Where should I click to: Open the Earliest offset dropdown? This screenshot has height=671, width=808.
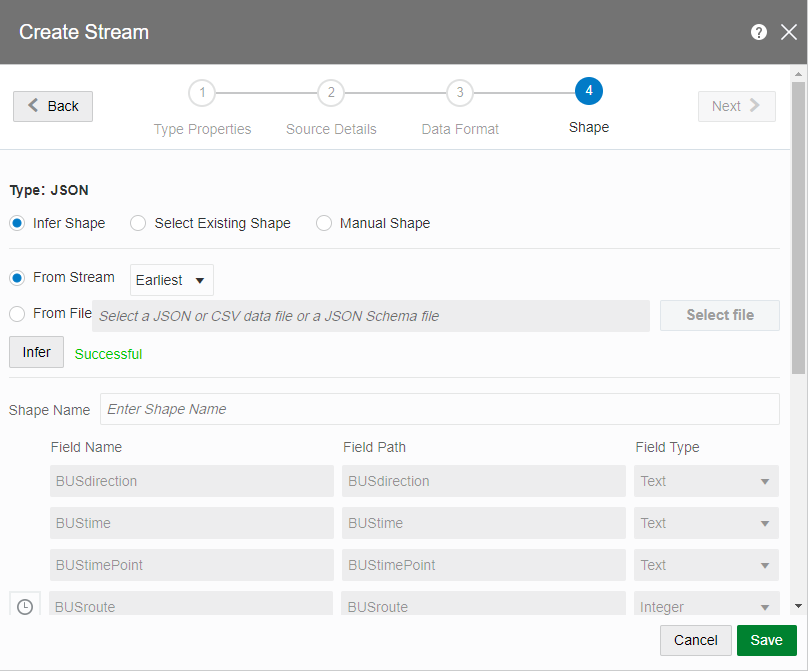[172, 280]
